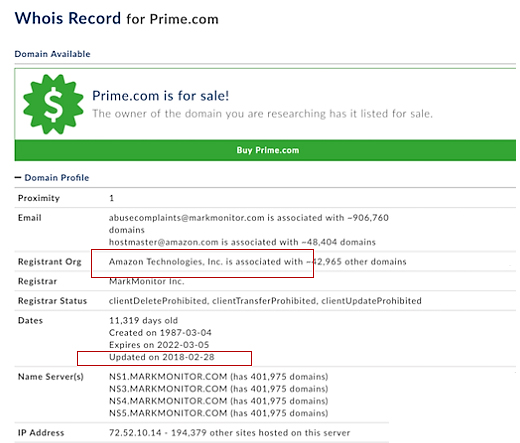The image size is (520, 443).
Task: Click Amazon Technologies, Inc. registrant text
Action: pos(166,262)
